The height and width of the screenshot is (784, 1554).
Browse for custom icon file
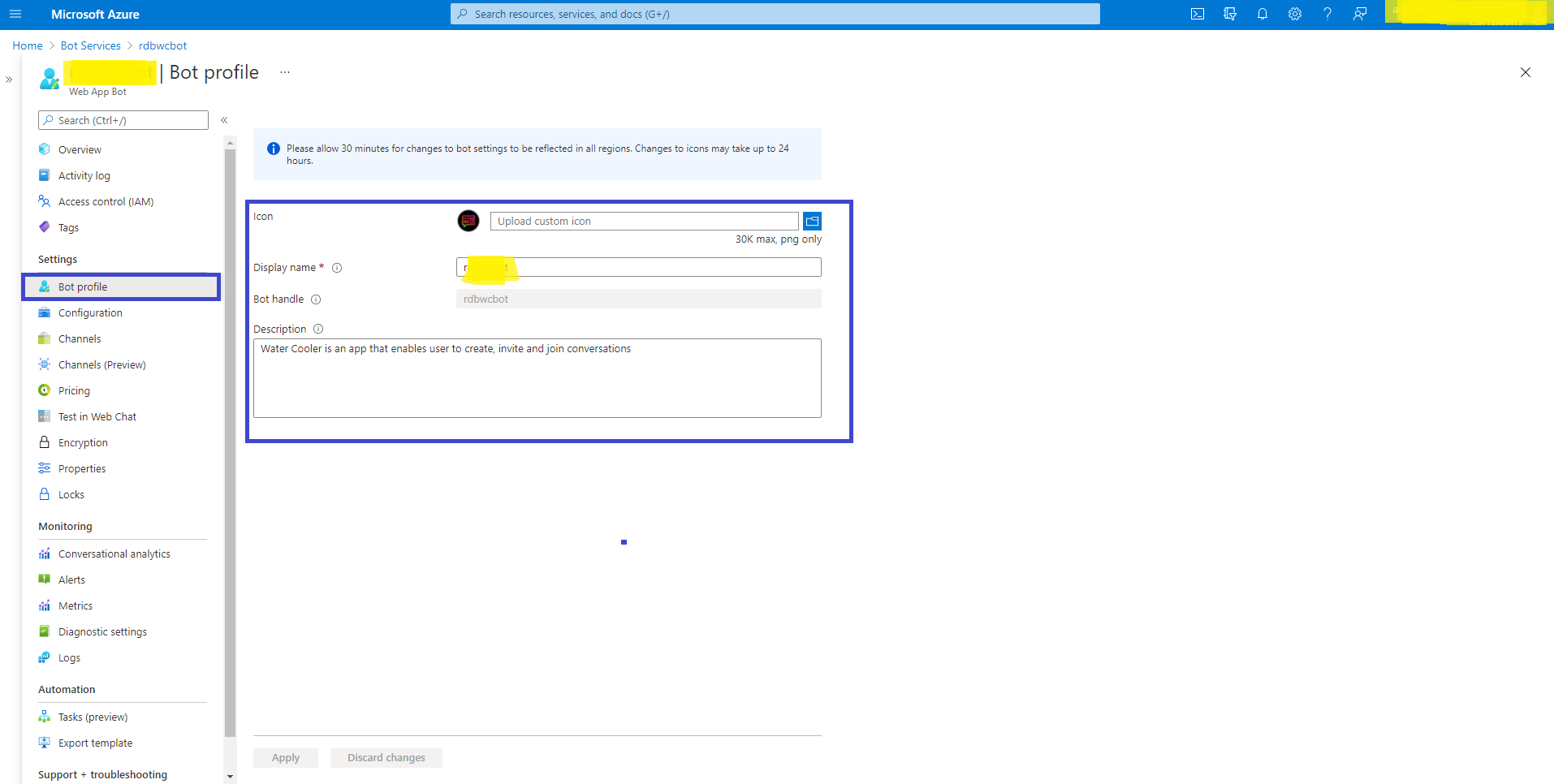pos(812,221)
